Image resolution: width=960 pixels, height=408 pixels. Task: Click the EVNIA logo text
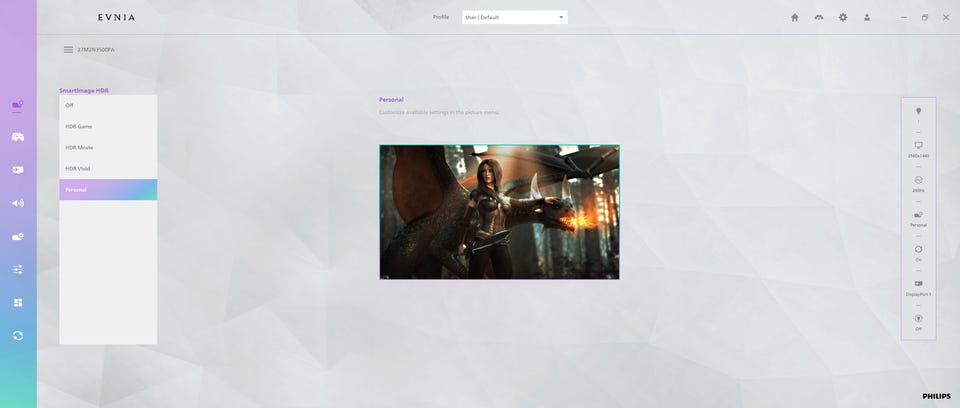tap(116, 17)
